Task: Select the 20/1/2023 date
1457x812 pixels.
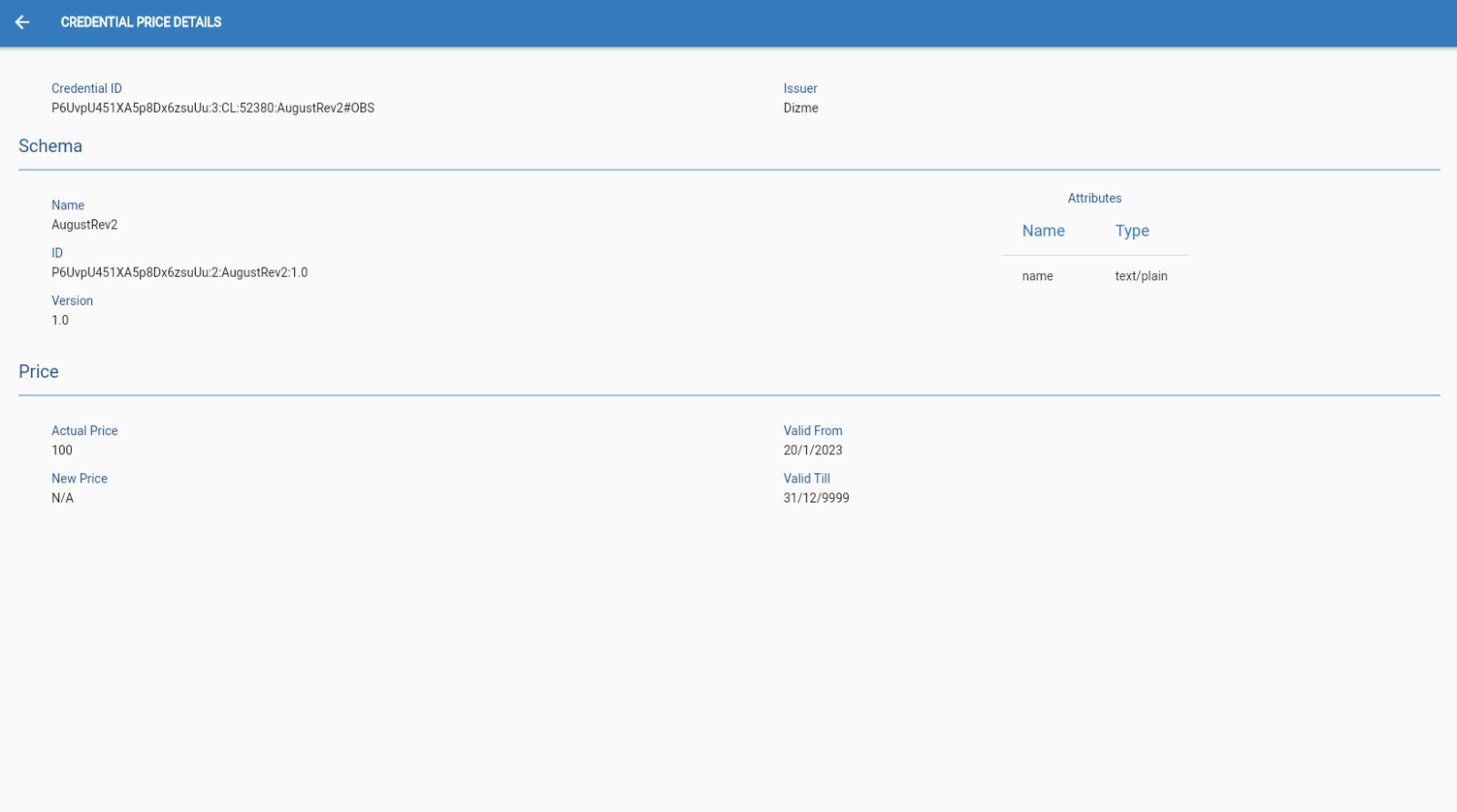Action: pyautogui.click(x=813, y=451)
